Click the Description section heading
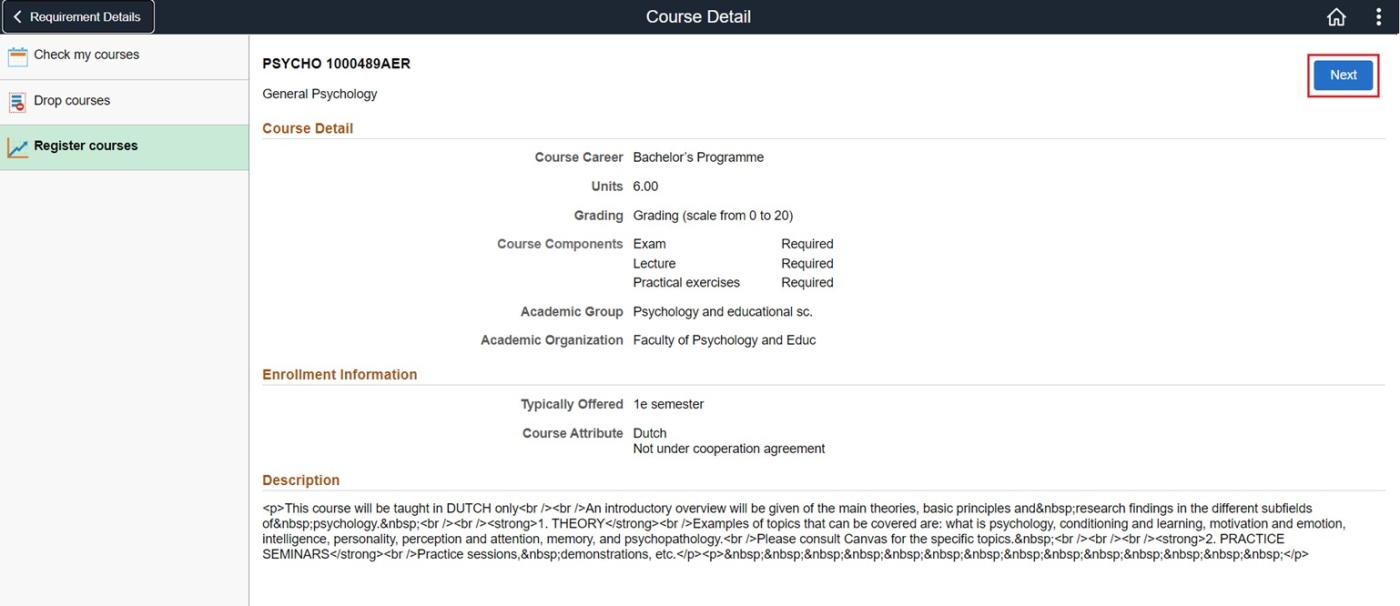 [x=300, y=480]
